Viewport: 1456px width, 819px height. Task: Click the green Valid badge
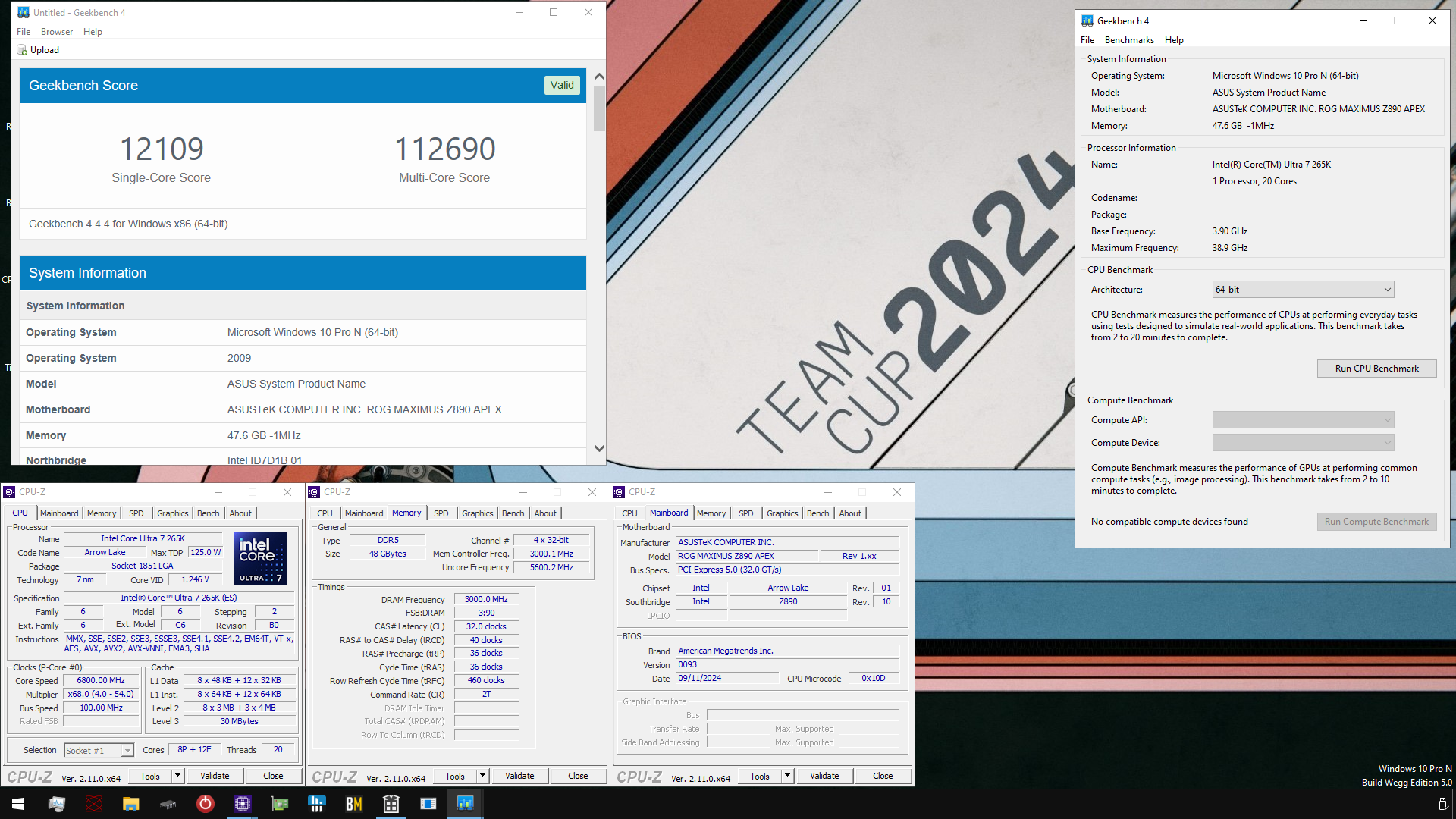click(562, 85)
